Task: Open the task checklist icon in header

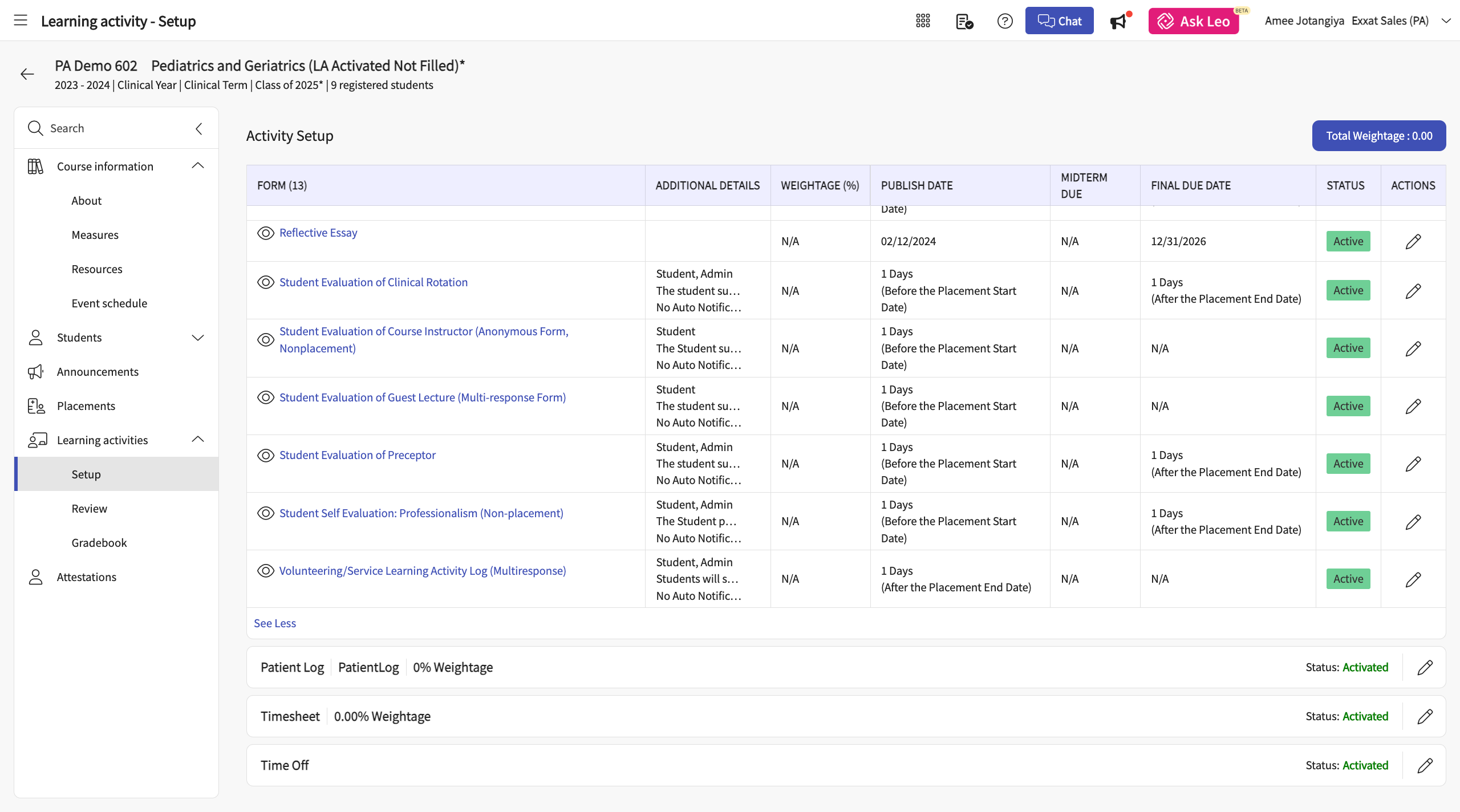Action: point(964,21)
